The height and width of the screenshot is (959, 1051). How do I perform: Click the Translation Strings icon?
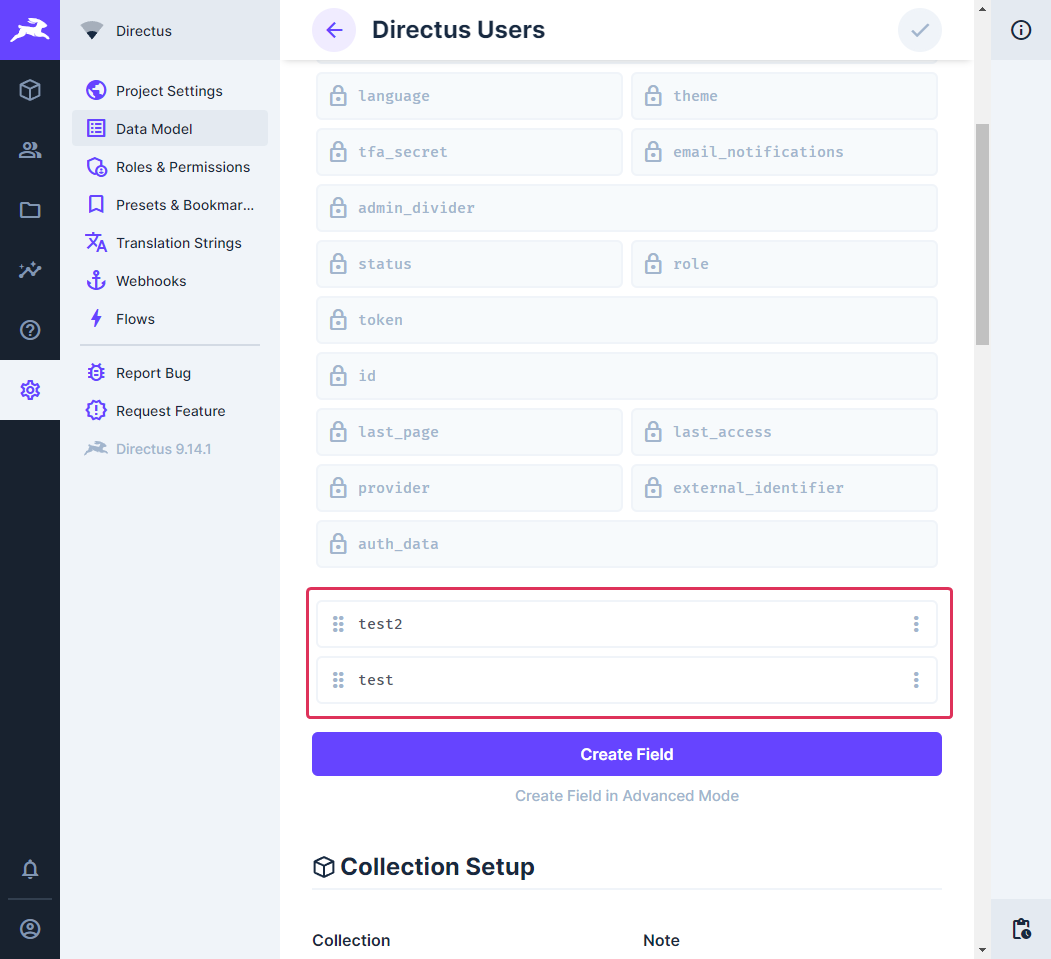click(x=96, y=242)
